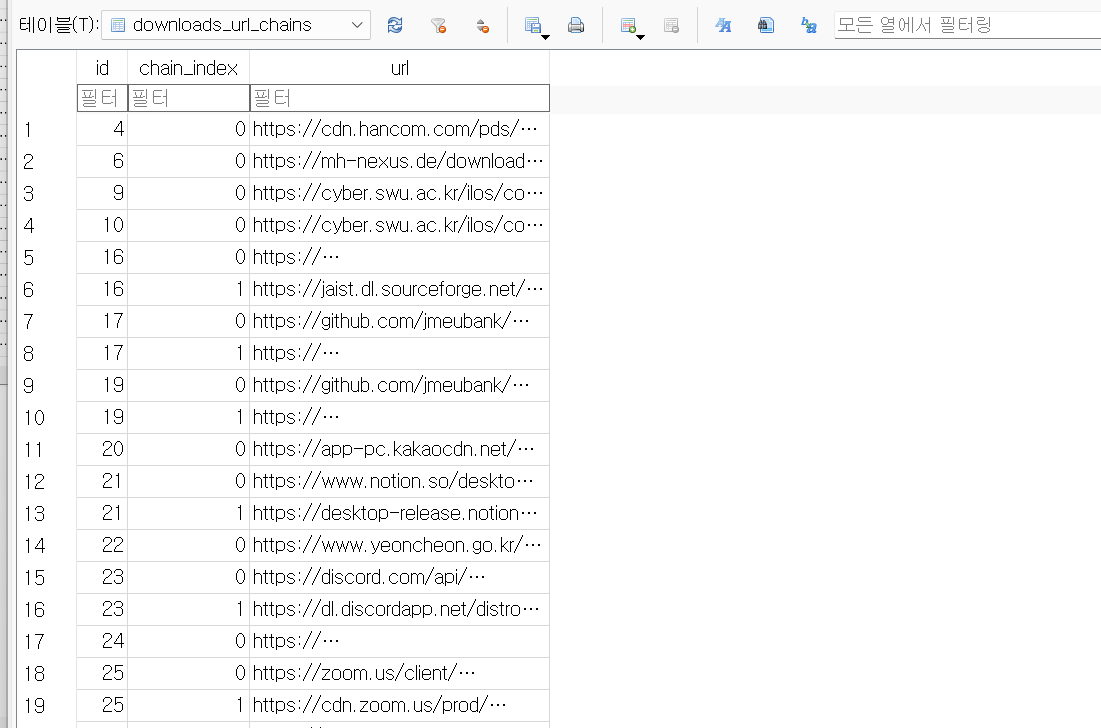Print the current table data
Viewport: 1101px width, 728px height.
[576, 25]
